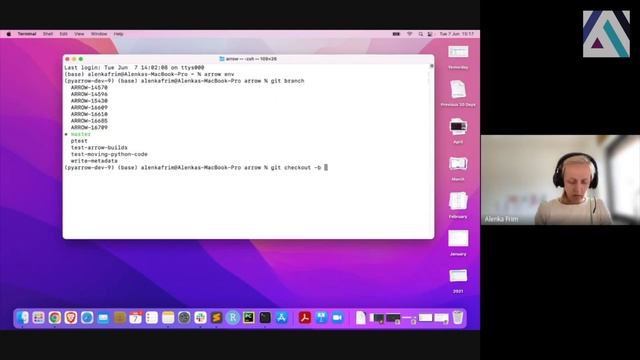Open Control Center in menu bar
The image size is (640, 360).
pyautogui.click(x=430, y=34)
